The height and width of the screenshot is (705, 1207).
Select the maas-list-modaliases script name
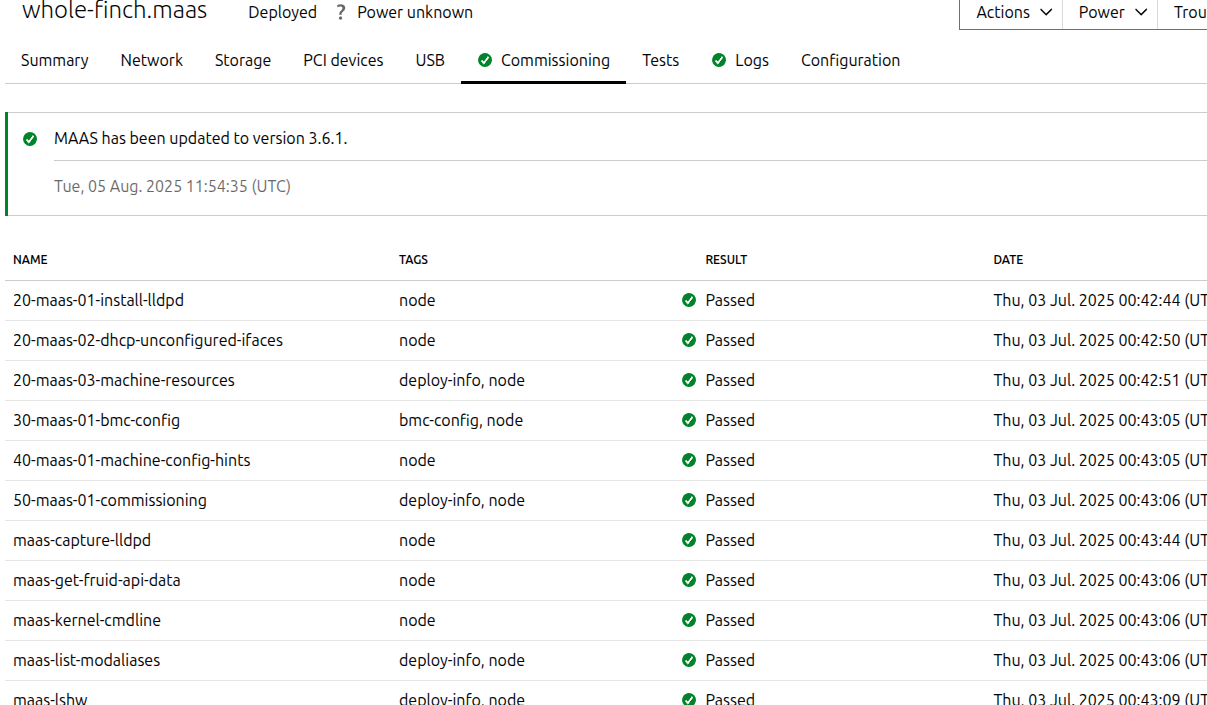point(86,660)
